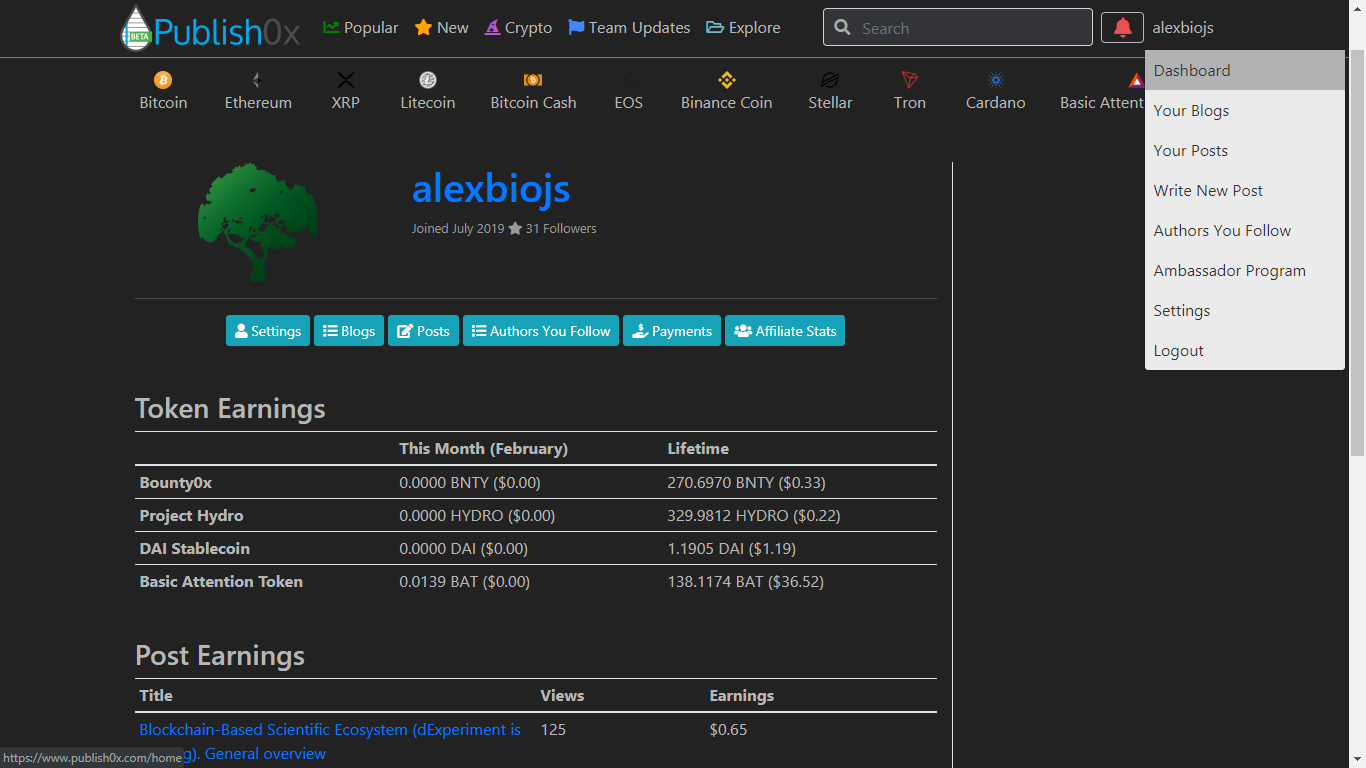
Task: Select Dashboard in the user menu
Action: click(x=1245, y=70)
